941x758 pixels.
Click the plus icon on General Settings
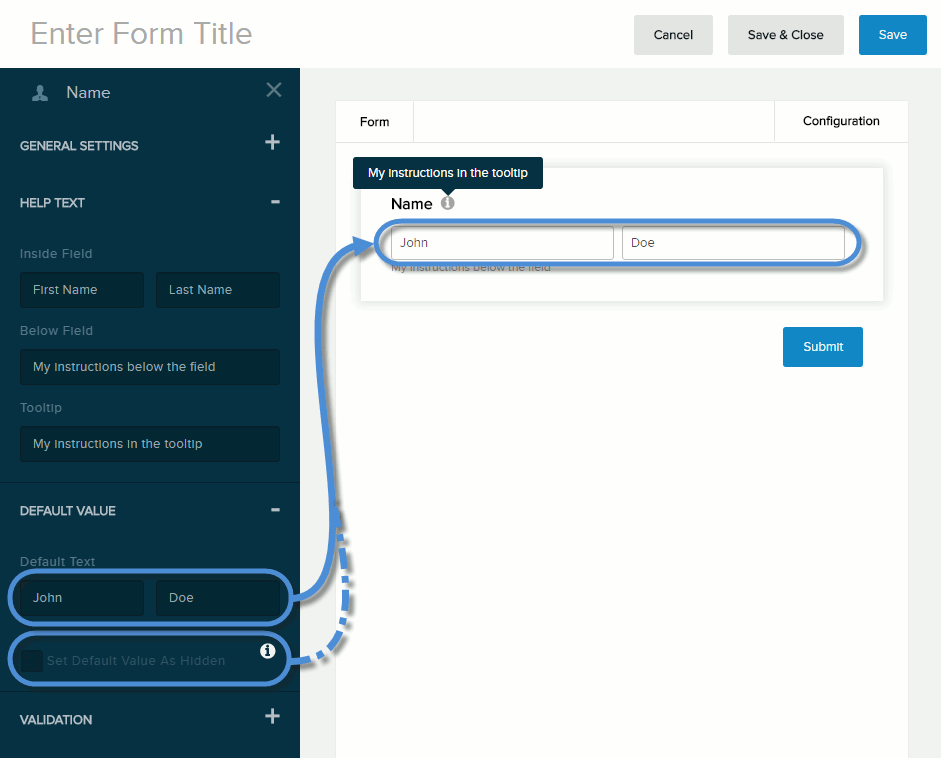[x=272, y=142]
